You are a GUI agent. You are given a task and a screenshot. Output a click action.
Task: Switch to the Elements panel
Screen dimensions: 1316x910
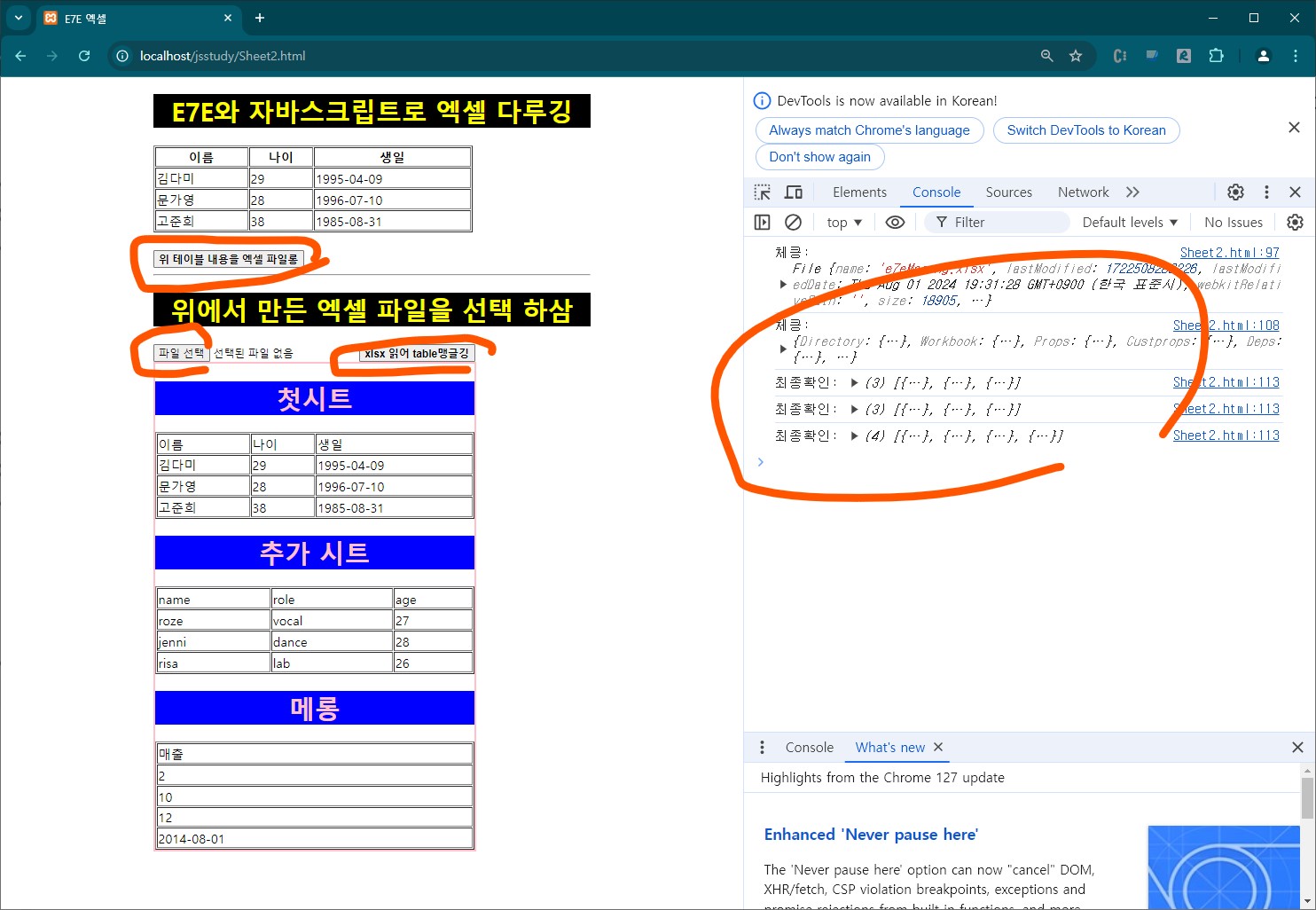859,192
